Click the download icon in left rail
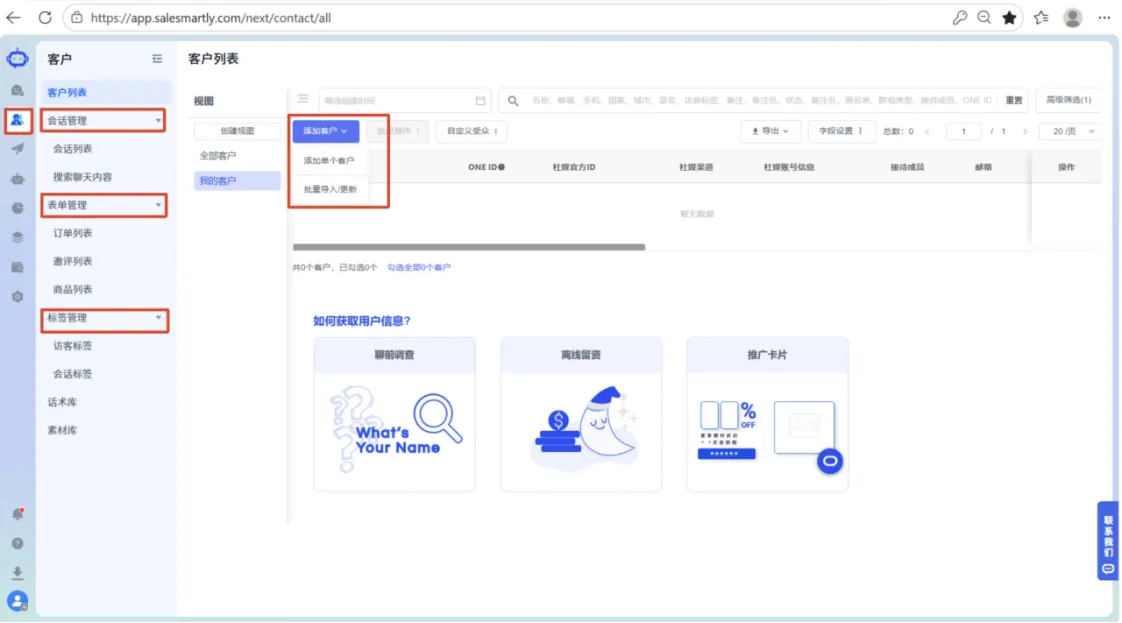This screenshot has height=623, width=1122. (17, 573)
